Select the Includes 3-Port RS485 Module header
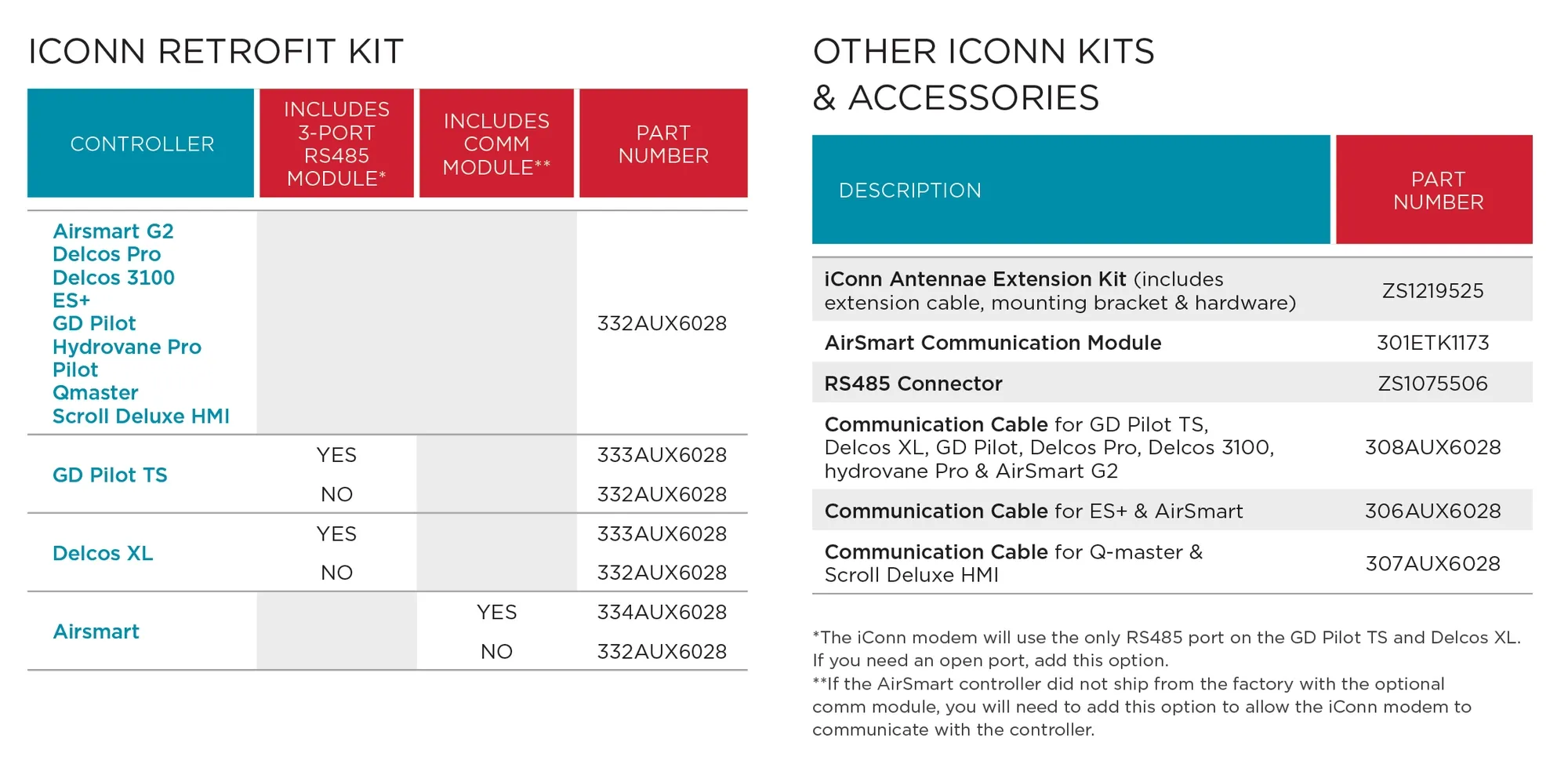The image size is (1568, 775). point(336,144)
